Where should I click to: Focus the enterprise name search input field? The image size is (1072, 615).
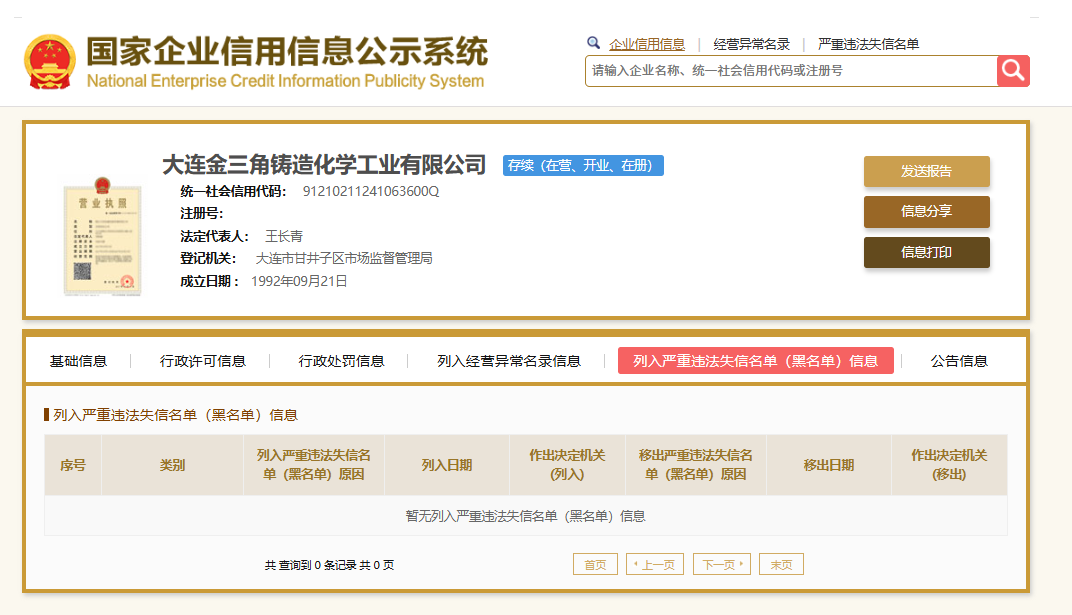pos(791,71)
